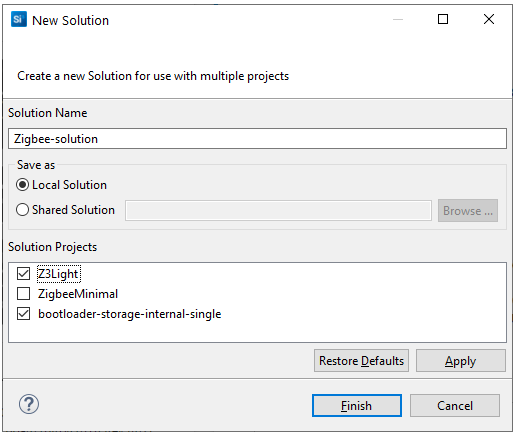Select the Z3Light project label

59,274
